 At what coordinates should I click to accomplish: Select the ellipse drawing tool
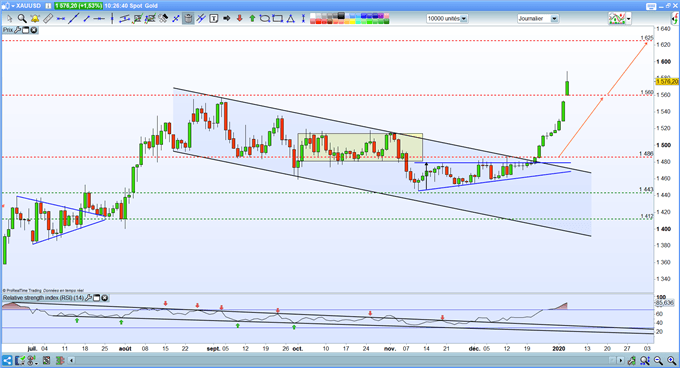coord(265,18)
